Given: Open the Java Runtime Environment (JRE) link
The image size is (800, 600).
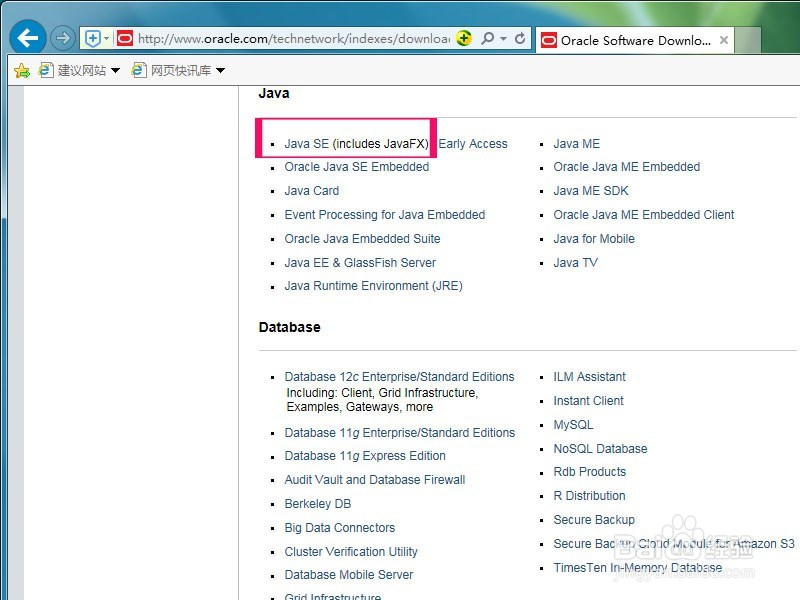Looking at the screenshot, I should [x=373, y=286].
